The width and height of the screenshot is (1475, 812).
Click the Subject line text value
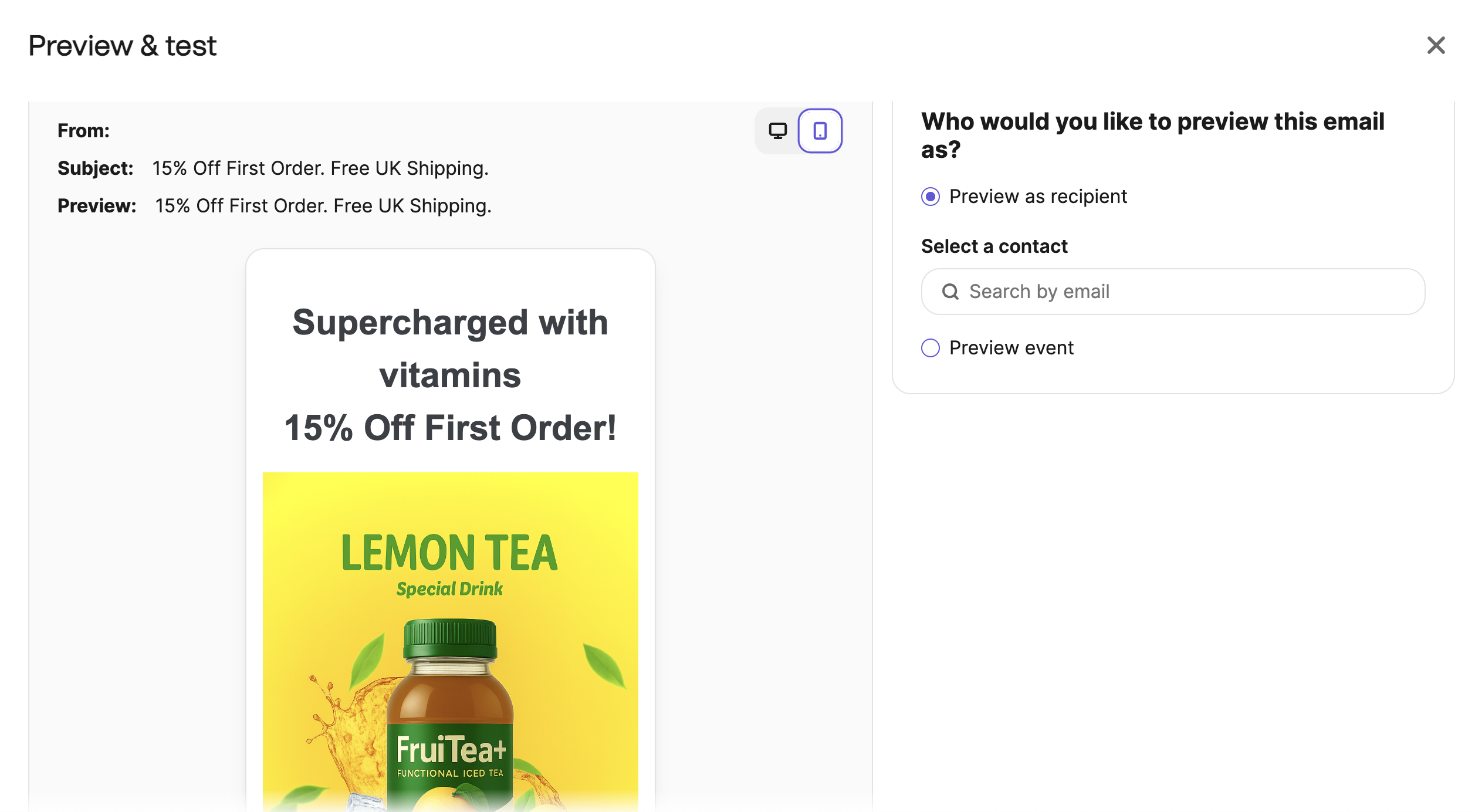(x=320, y=168)
